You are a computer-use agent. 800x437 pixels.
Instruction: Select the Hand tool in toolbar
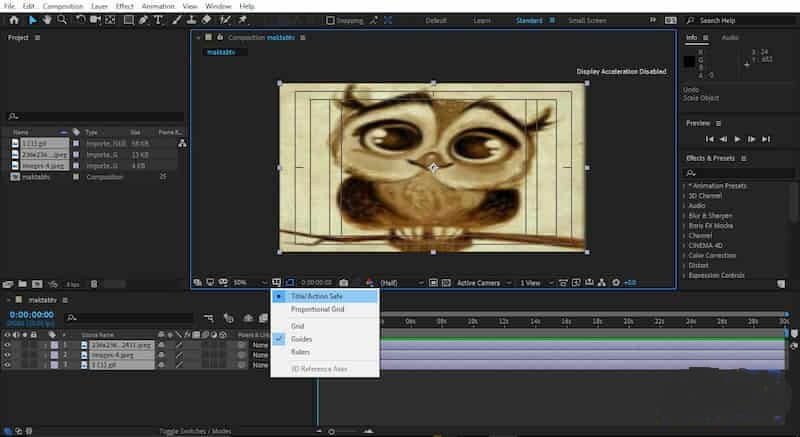pyautogui.click(x=47, y=19)
